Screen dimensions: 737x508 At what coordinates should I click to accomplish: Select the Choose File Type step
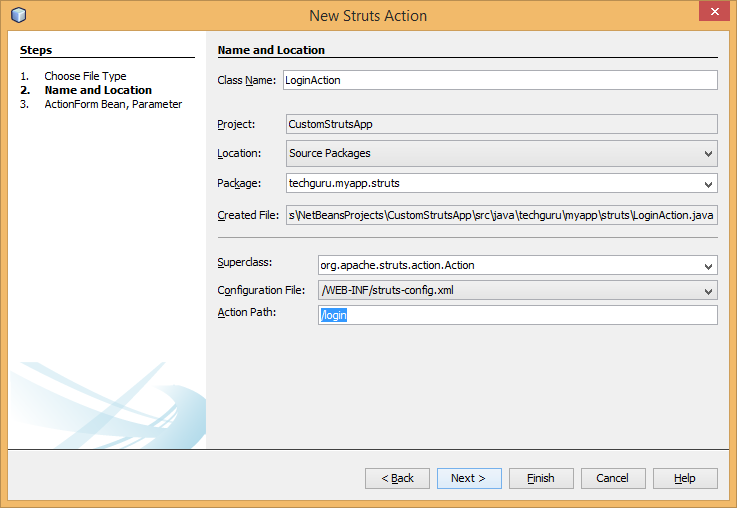[x=85, y=76]
